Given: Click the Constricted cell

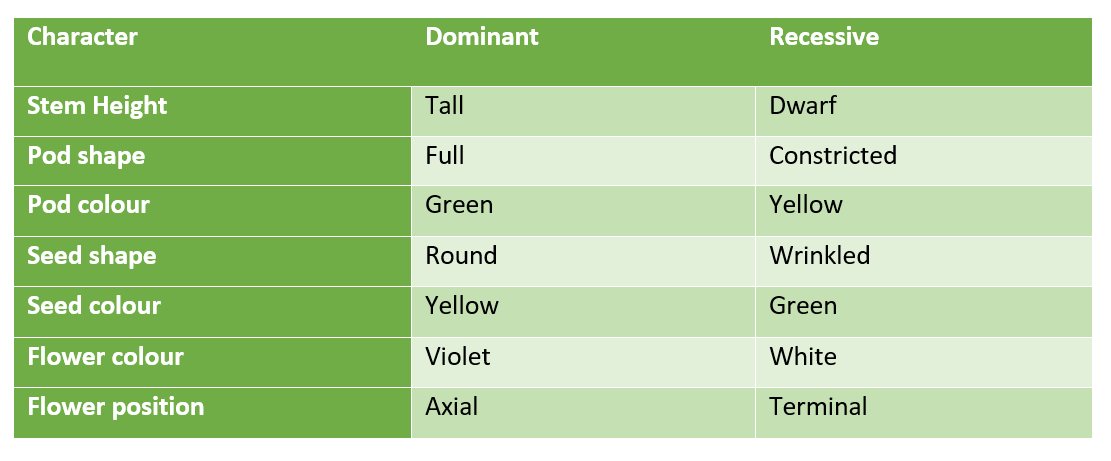Looking at the screenshot, I should pyautogui.click(x=833, y=156).
